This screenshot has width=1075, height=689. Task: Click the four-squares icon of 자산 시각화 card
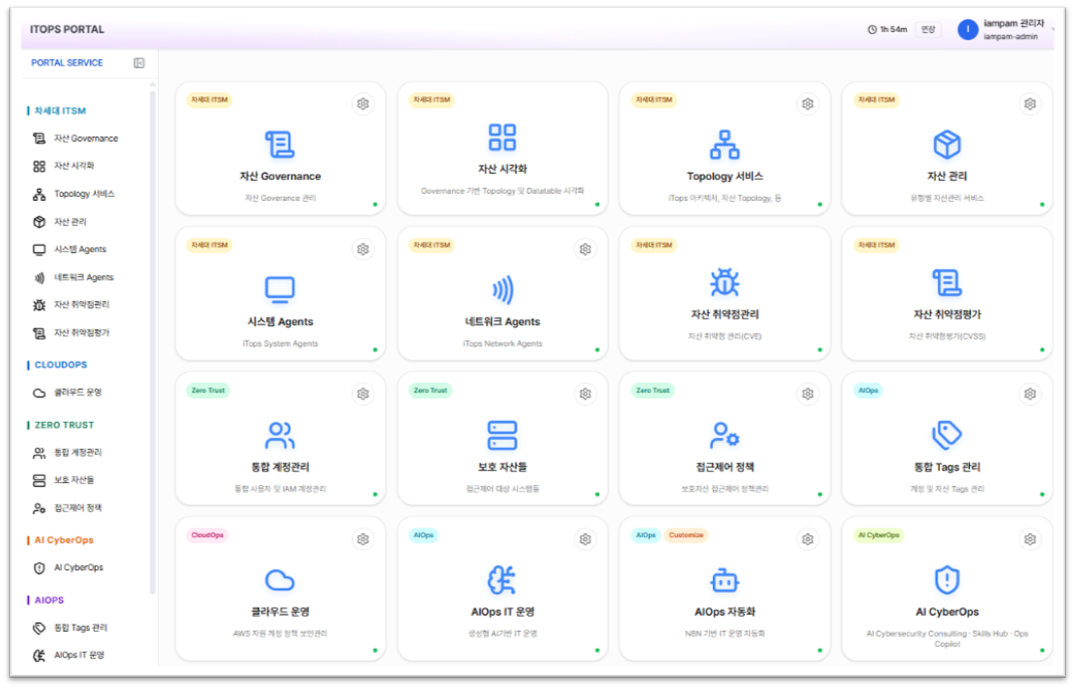click(503, 137)
